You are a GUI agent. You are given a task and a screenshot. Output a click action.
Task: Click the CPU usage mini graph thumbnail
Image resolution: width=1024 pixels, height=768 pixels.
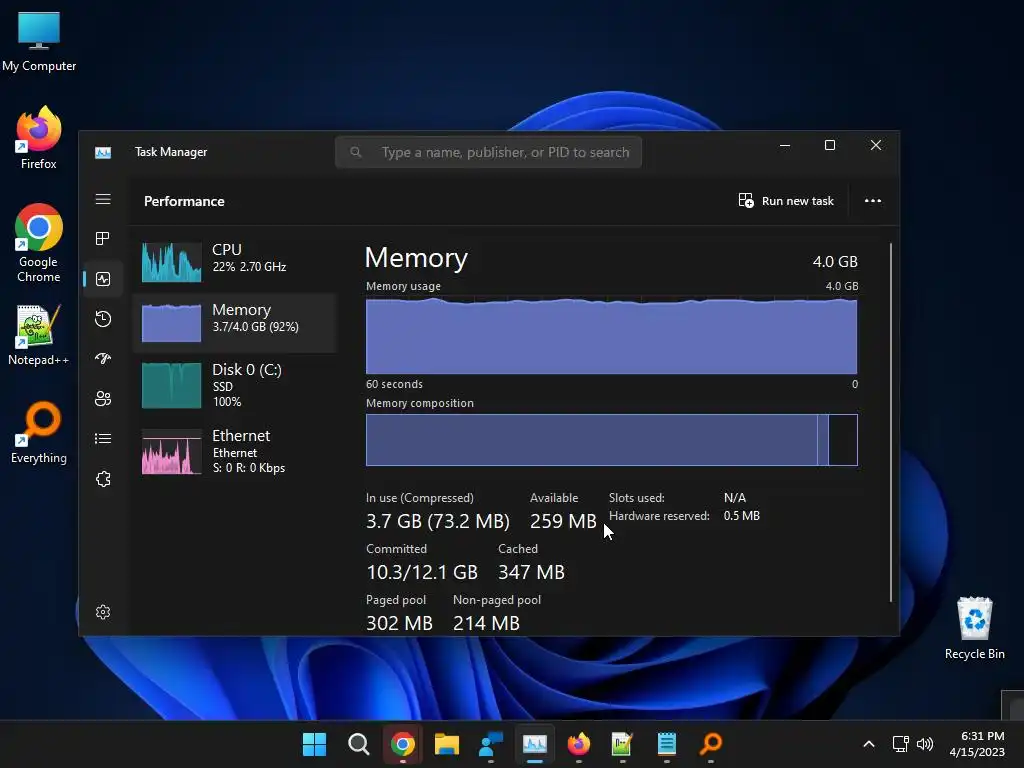(172, 263)
